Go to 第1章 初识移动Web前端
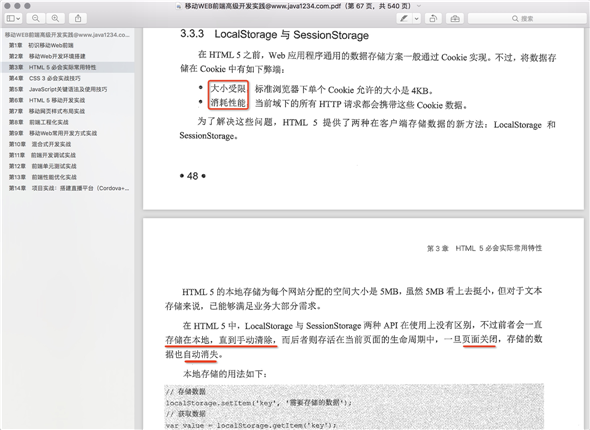590x430 pixels. [41, 46]
